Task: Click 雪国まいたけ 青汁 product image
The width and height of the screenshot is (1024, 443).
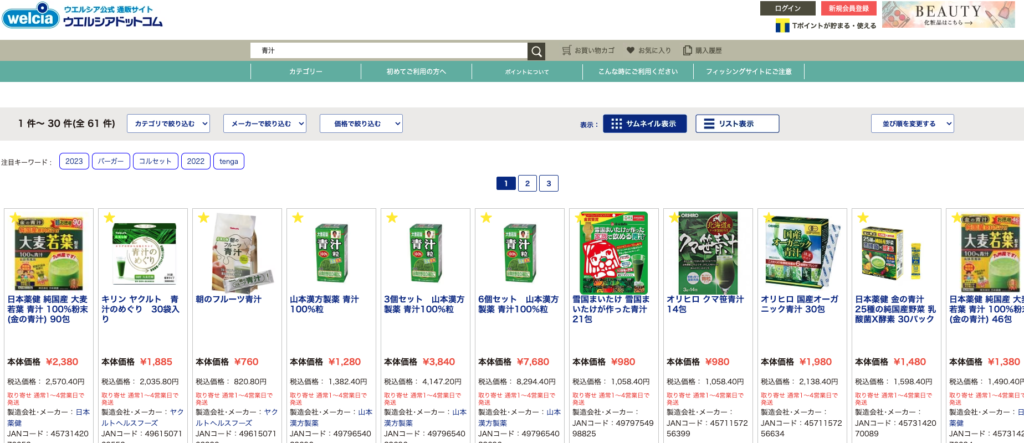Action: 613,252
